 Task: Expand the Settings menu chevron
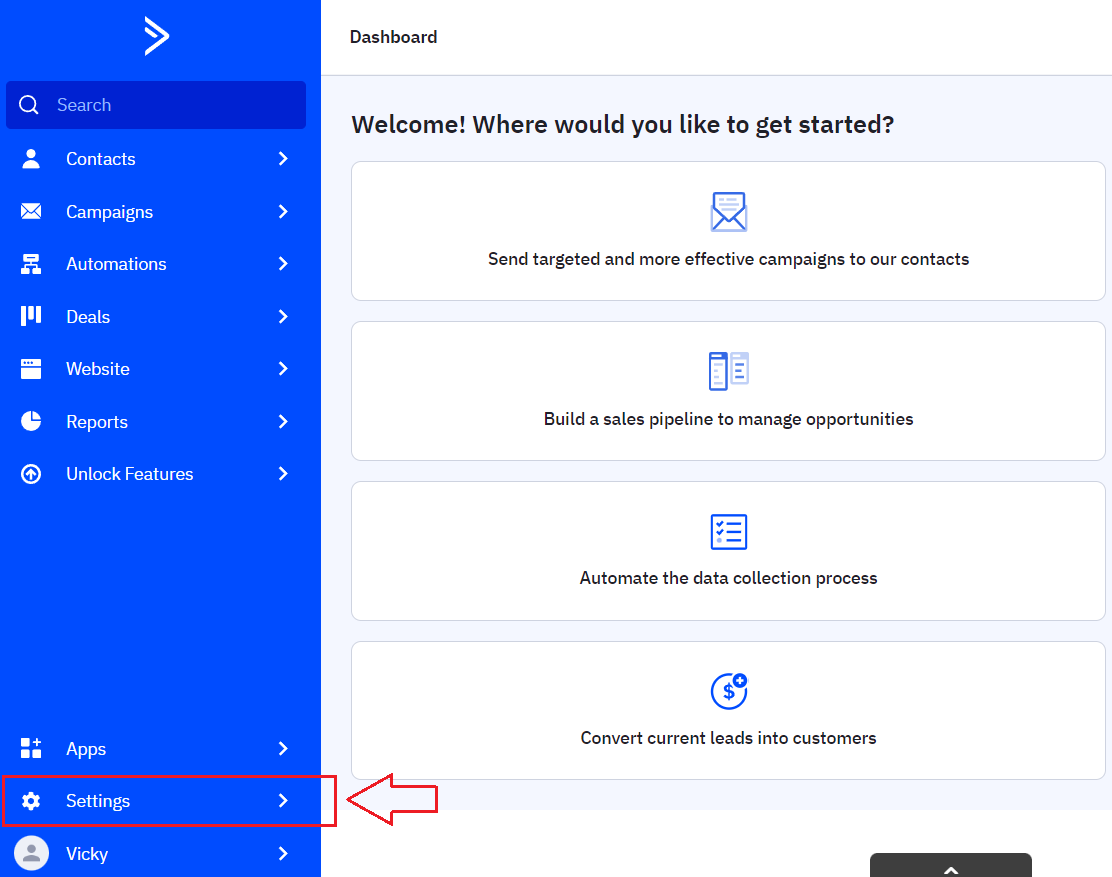pyautogui.click(x=283, y=801)
